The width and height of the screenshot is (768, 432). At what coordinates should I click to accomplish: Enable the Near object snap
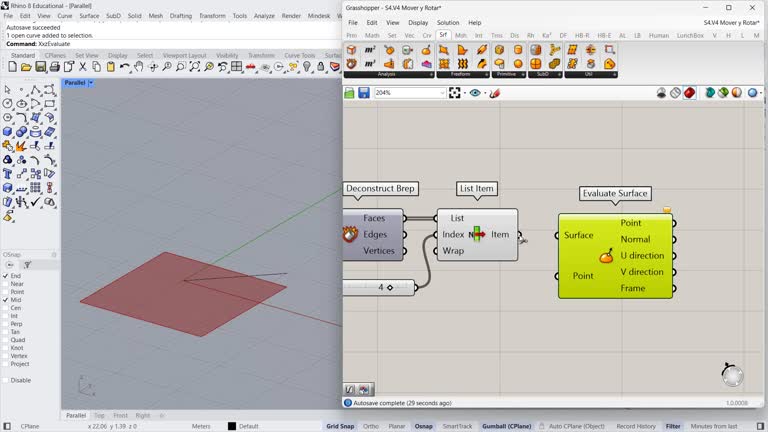[x=6, y=284]
